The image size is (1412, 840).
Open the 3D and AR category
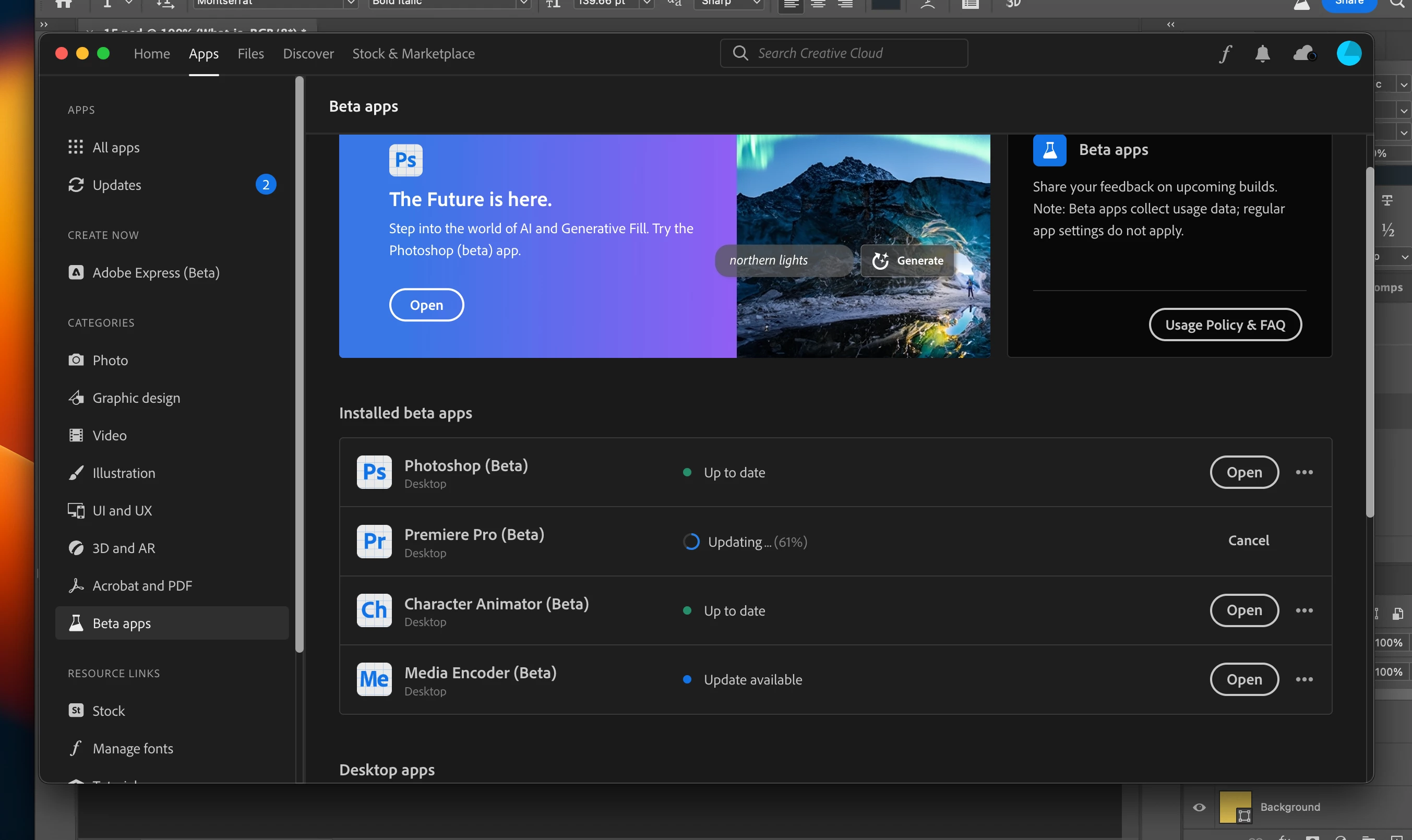123,548
